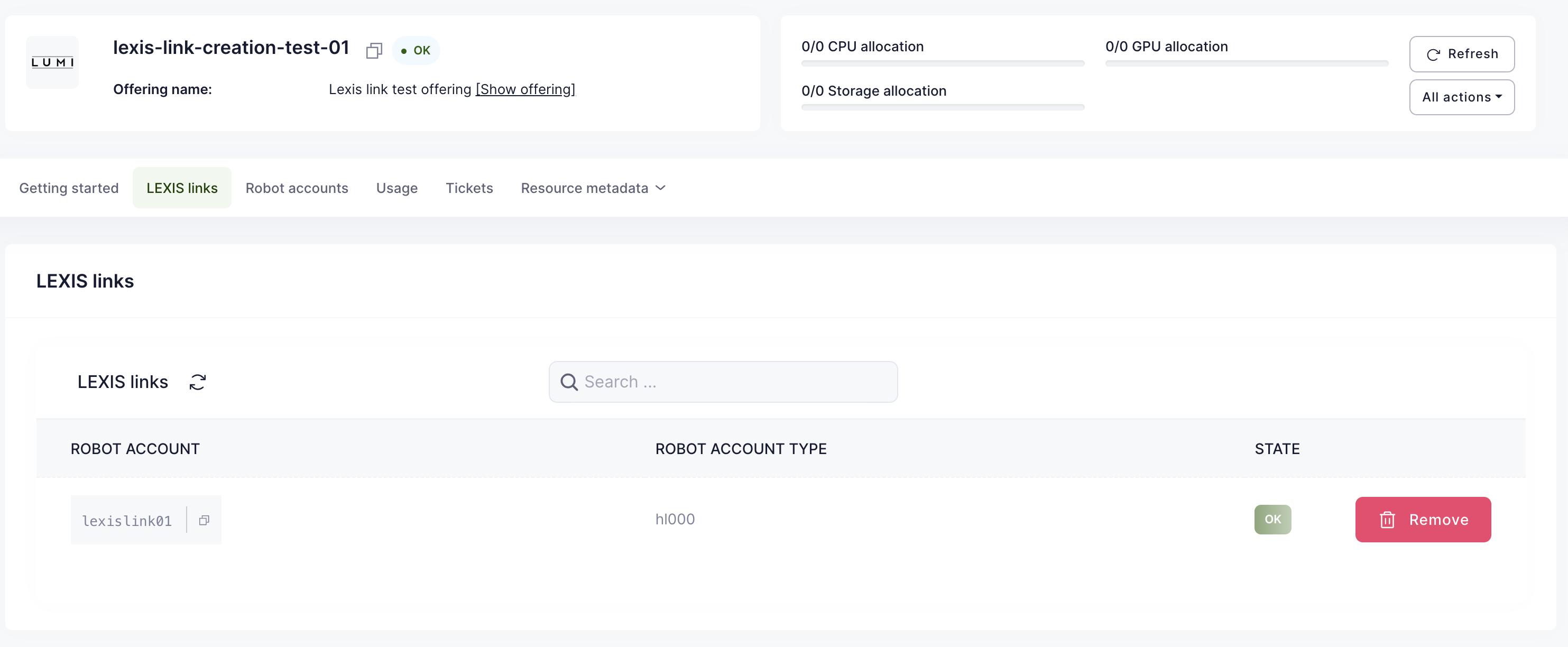Click the trash icon on Remove button

1387,520
